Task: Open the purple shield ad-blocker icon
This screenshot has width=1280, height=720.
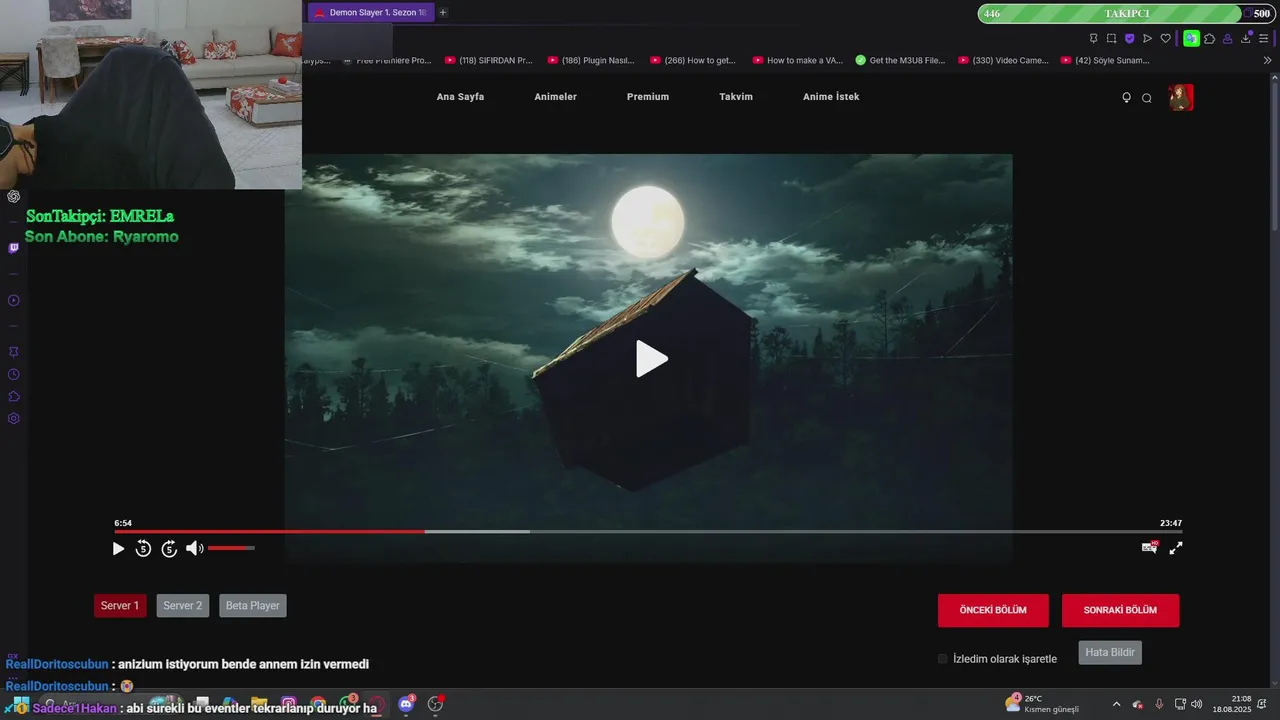Action: [1130, 38]
